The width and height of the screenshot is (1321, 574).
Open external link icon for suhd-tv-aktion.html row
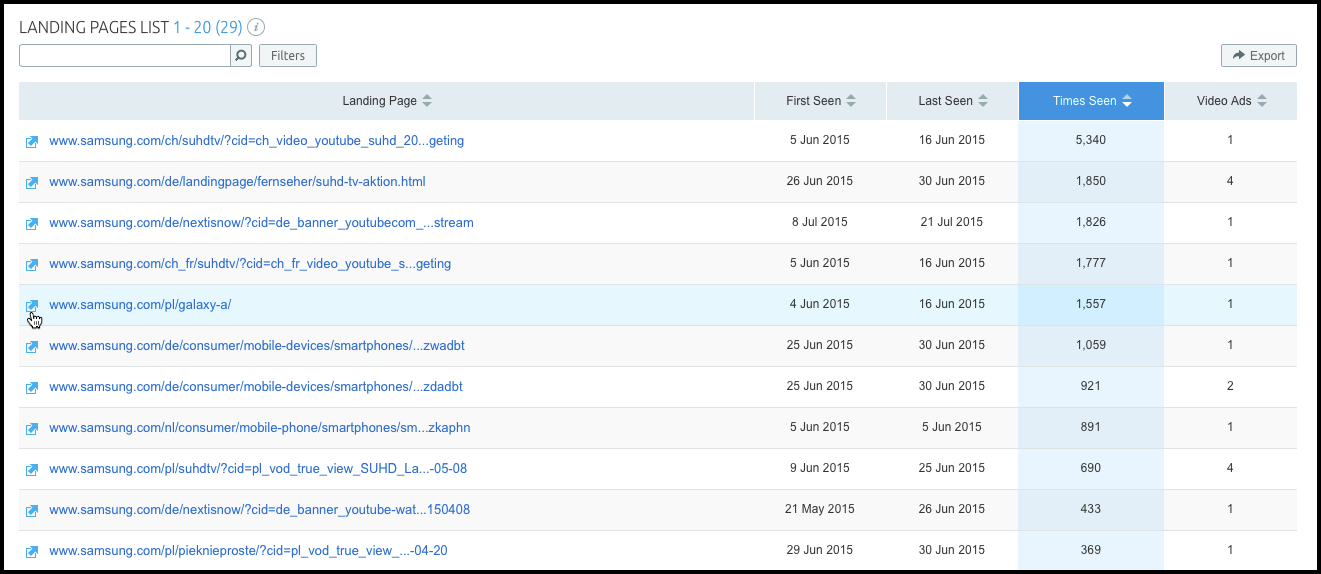32,183
